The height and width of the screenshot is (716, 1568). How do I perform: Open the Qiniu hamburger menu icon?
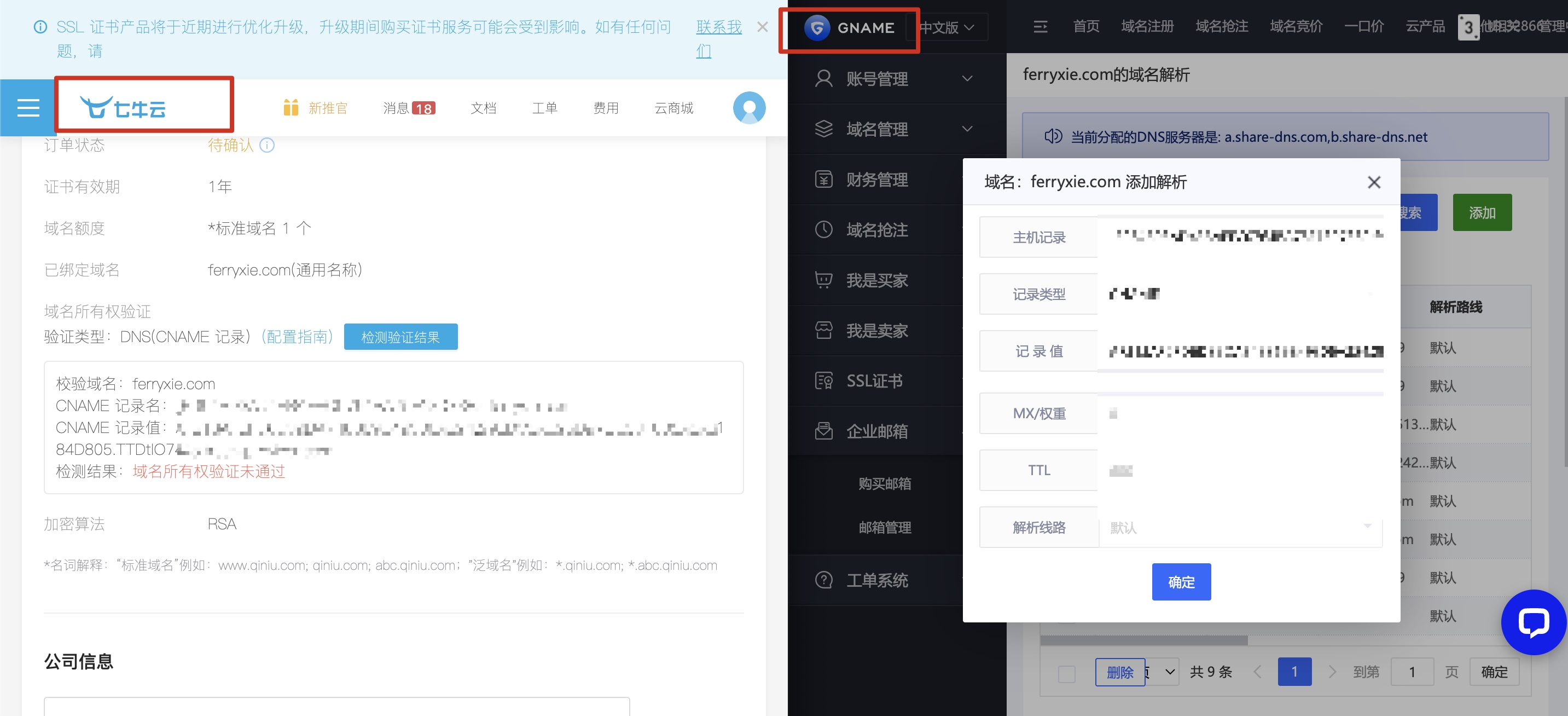(28, 108)
